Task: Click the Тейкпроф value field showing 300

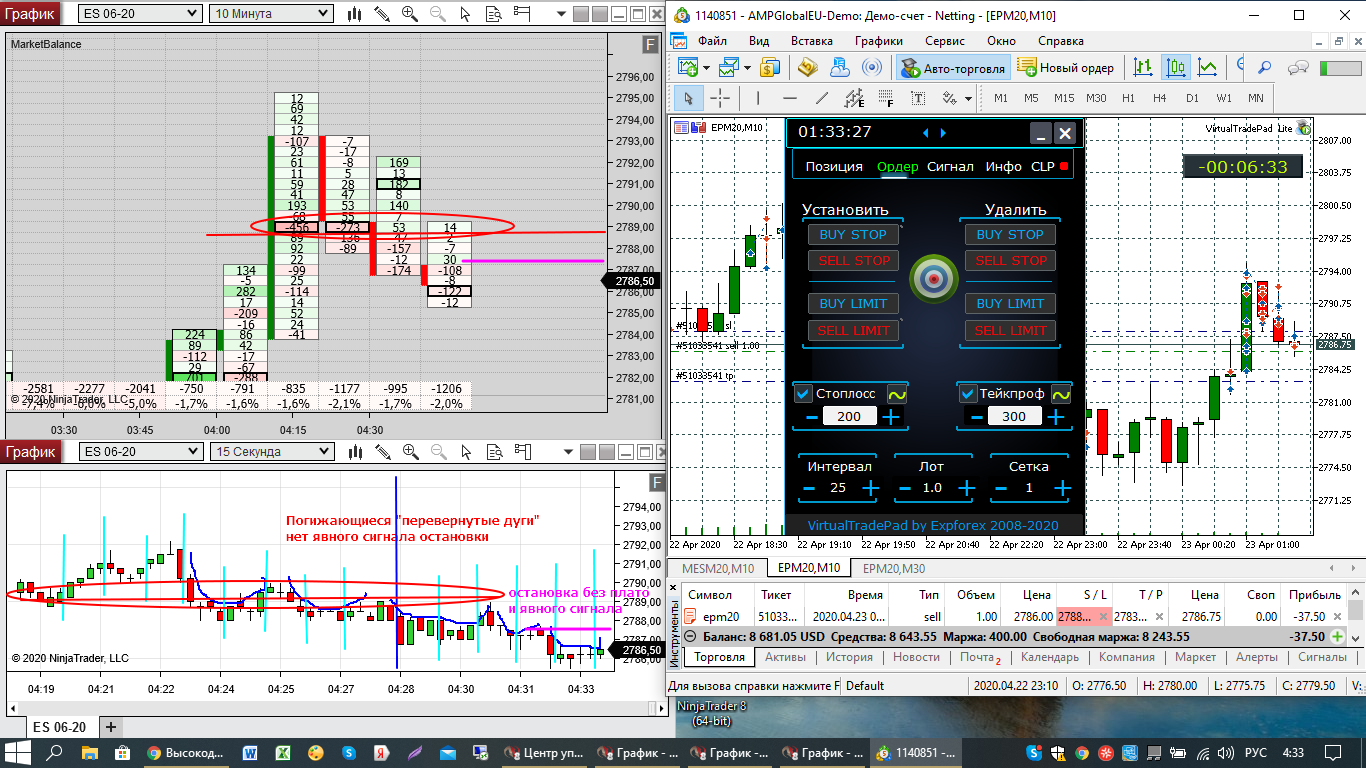Action: (1014, 417)
